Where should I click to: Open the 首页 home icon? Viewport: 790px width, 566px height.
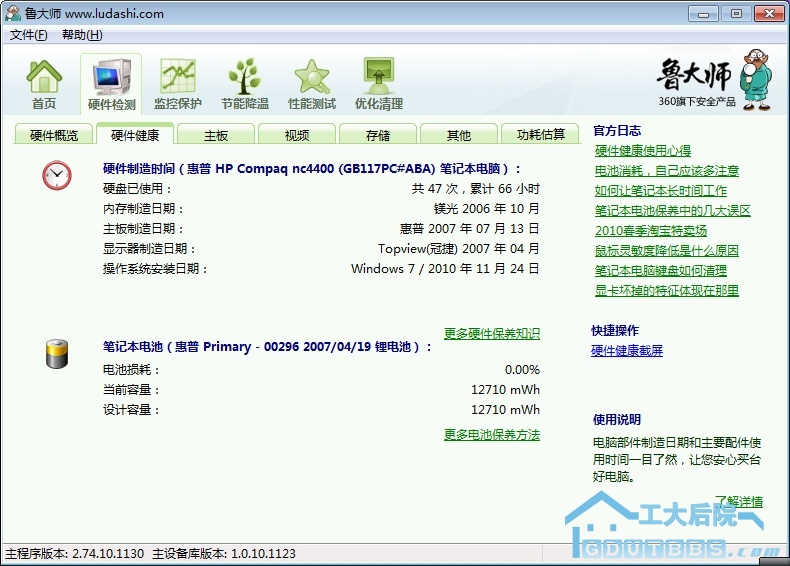(44, 85)
